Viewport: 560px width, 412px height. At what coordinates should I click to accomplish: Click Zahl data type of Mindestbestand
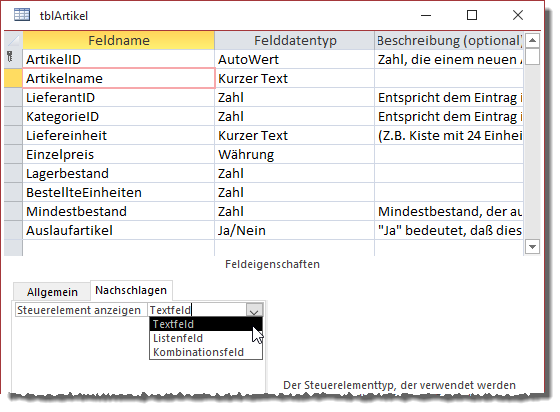coord(295,211)
